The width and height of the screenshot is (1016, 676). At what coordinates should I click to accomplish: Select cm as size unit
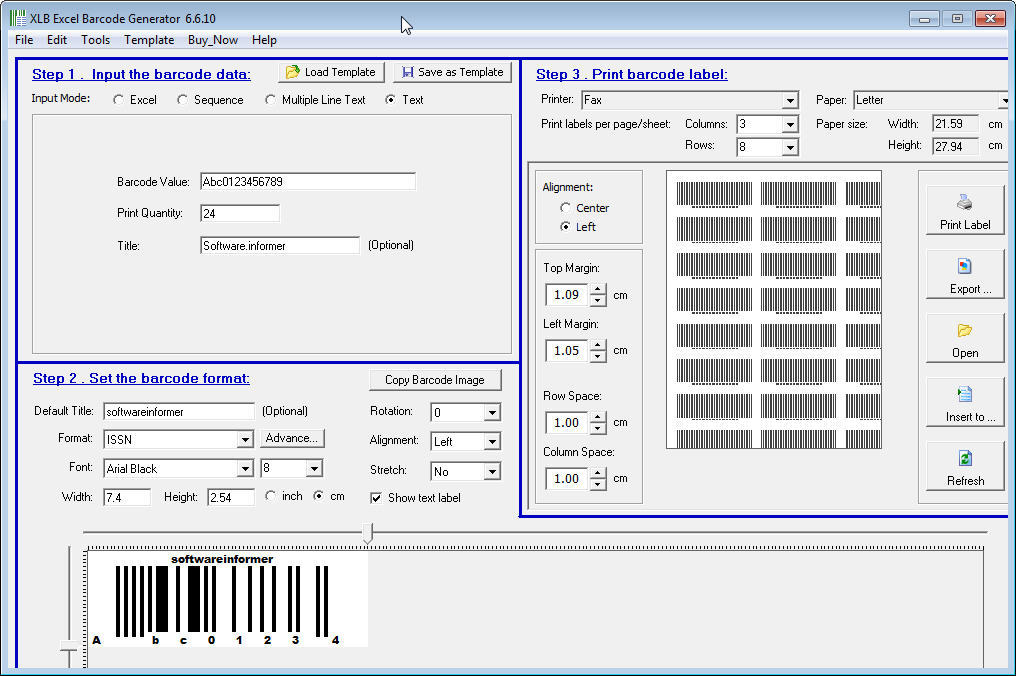pyautogui.click(x=318, y=496)
